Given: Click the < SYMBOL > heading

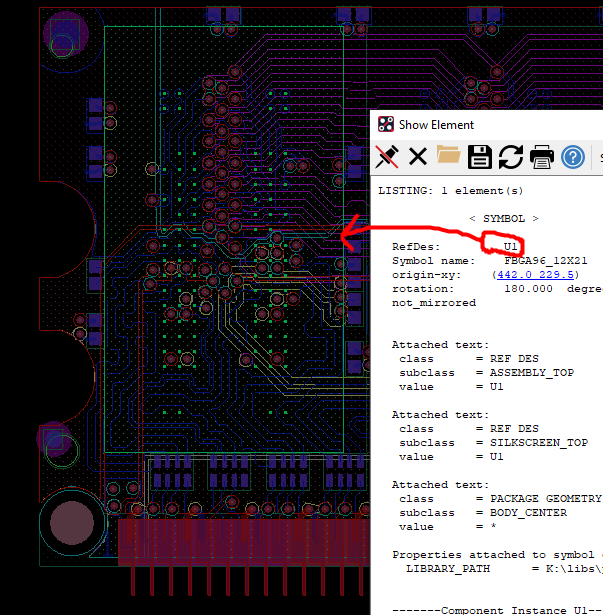Looking at the screenshot, I should 504,218.
